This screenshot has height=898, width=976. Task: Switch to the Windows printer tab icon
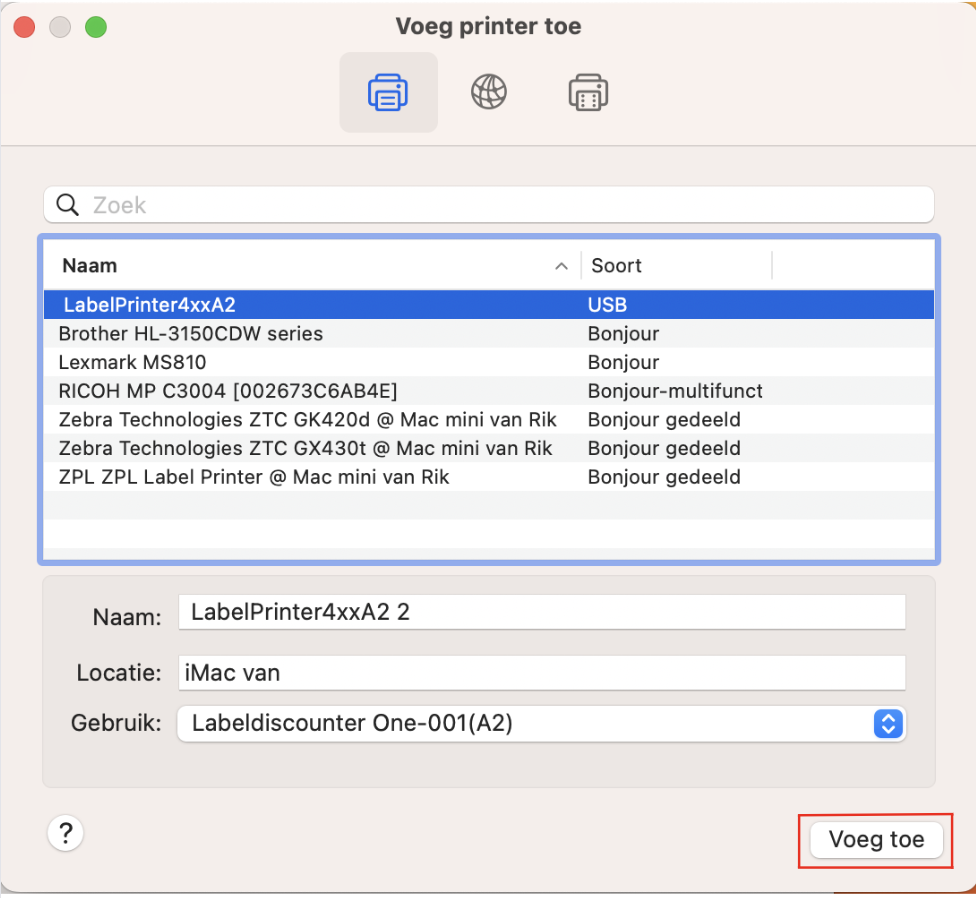(x=588, y=92)
